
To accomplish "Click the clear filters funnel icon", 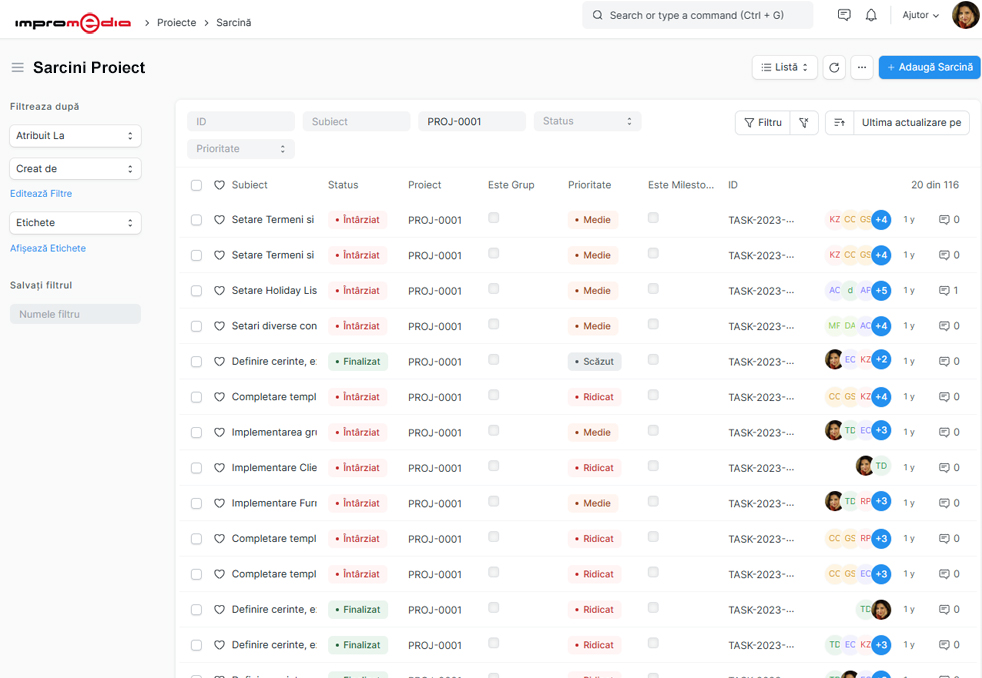I will (x=804, y=122).
